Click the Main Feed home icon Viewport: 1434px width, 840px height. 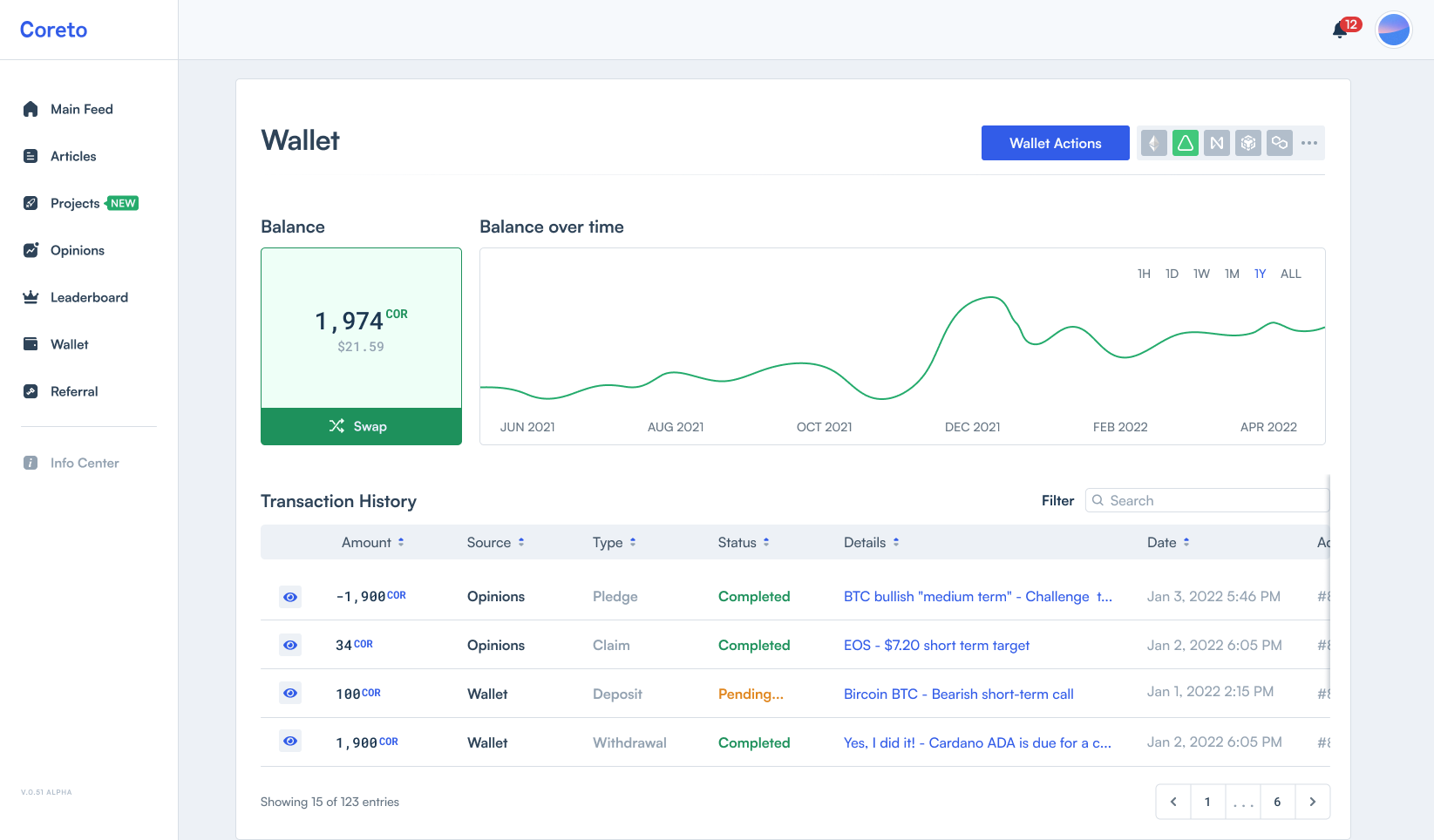coord(31,109)
